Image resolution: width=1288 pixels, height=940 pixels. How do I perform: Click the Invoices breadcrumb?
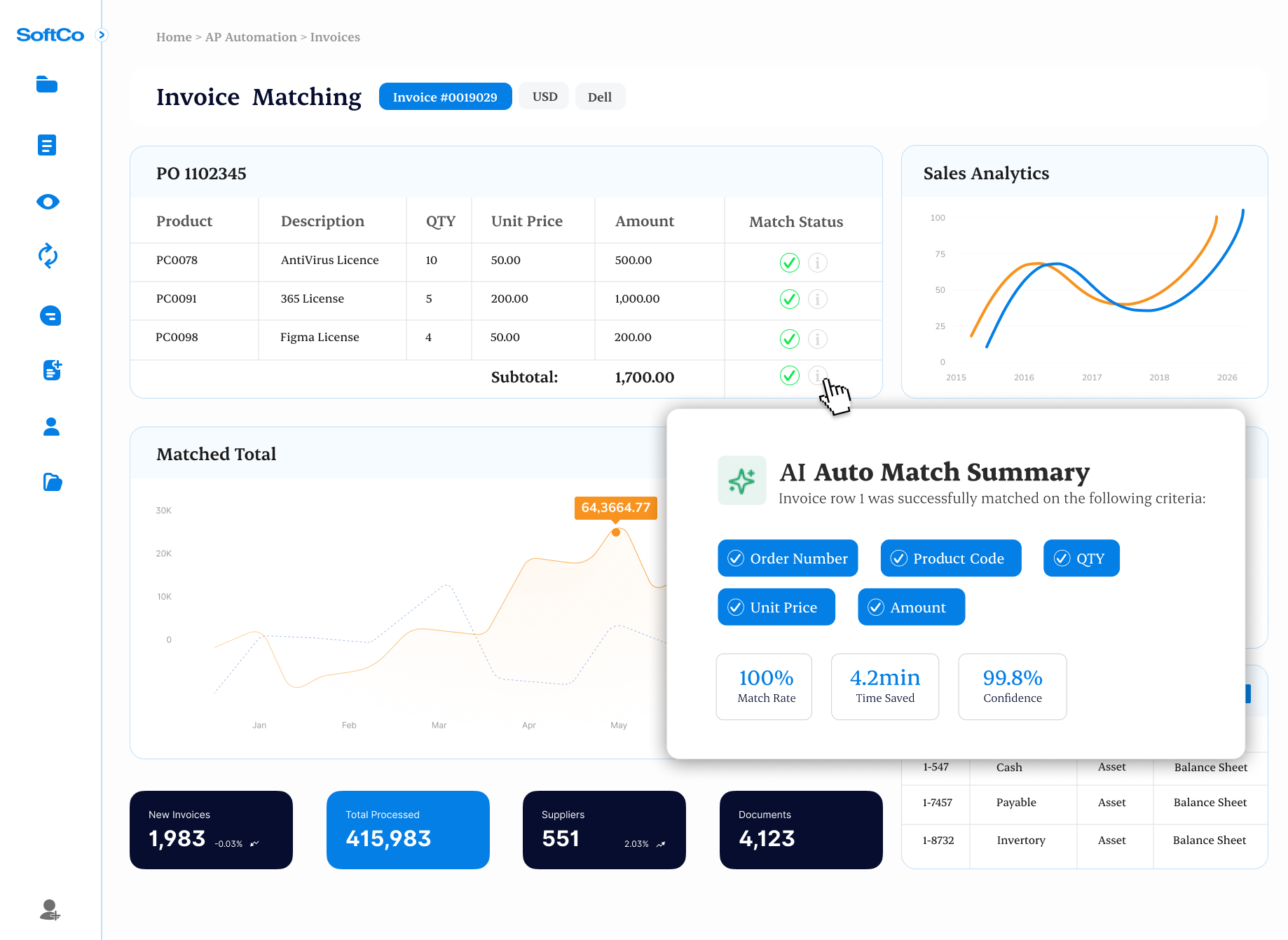pyautogui.click(x=335, y=37)
